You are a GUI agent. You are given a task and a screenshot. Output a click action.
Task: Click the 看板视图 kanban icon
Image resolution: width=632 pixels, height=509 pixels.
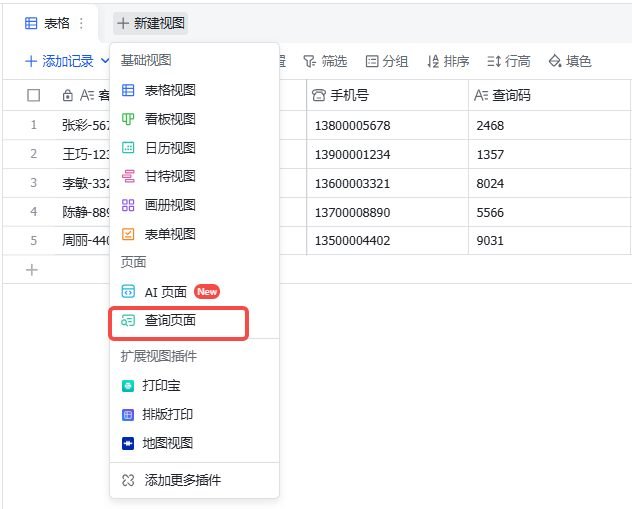point(128,119)
